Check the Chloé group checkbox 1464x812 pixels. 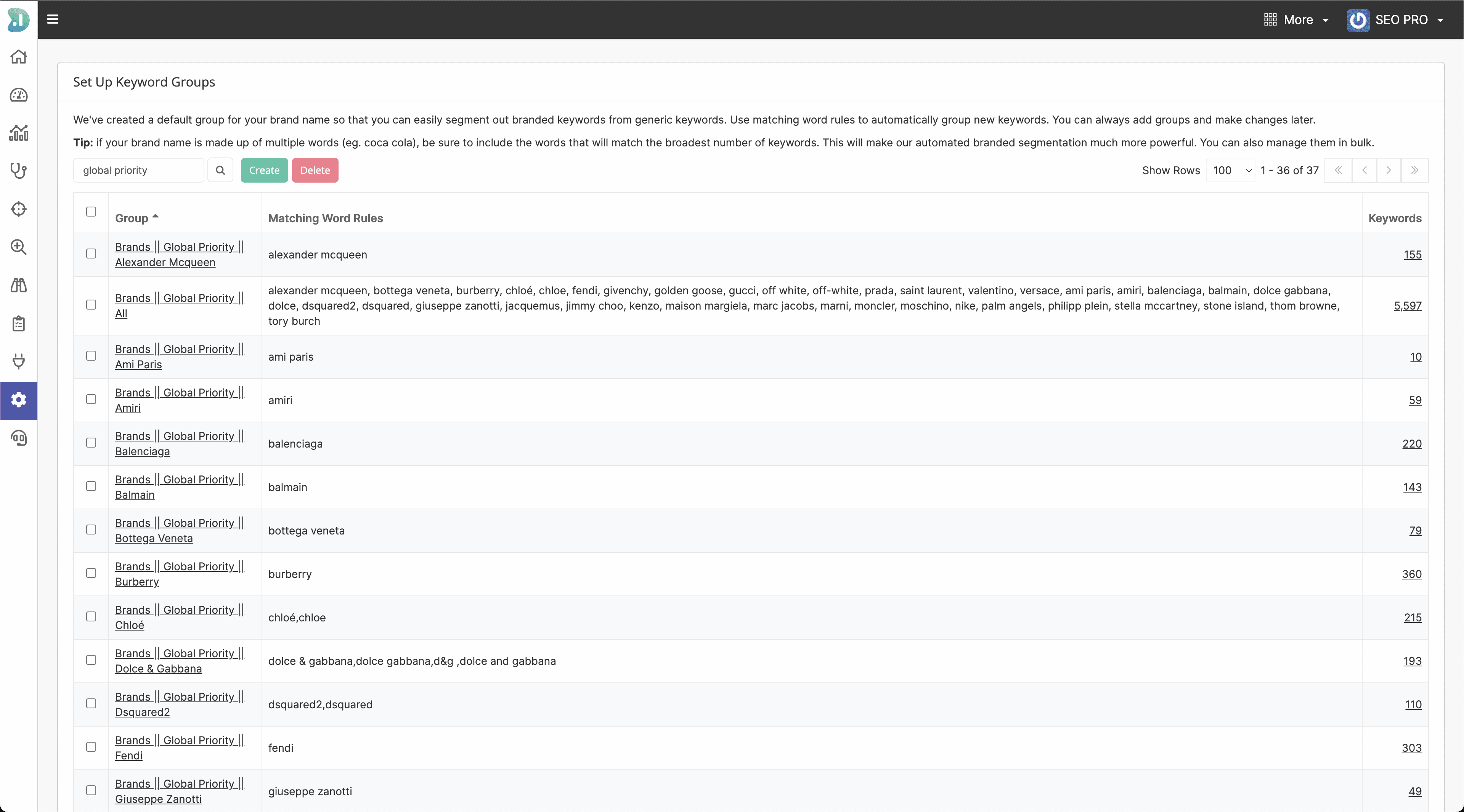[x=91, y=616]
